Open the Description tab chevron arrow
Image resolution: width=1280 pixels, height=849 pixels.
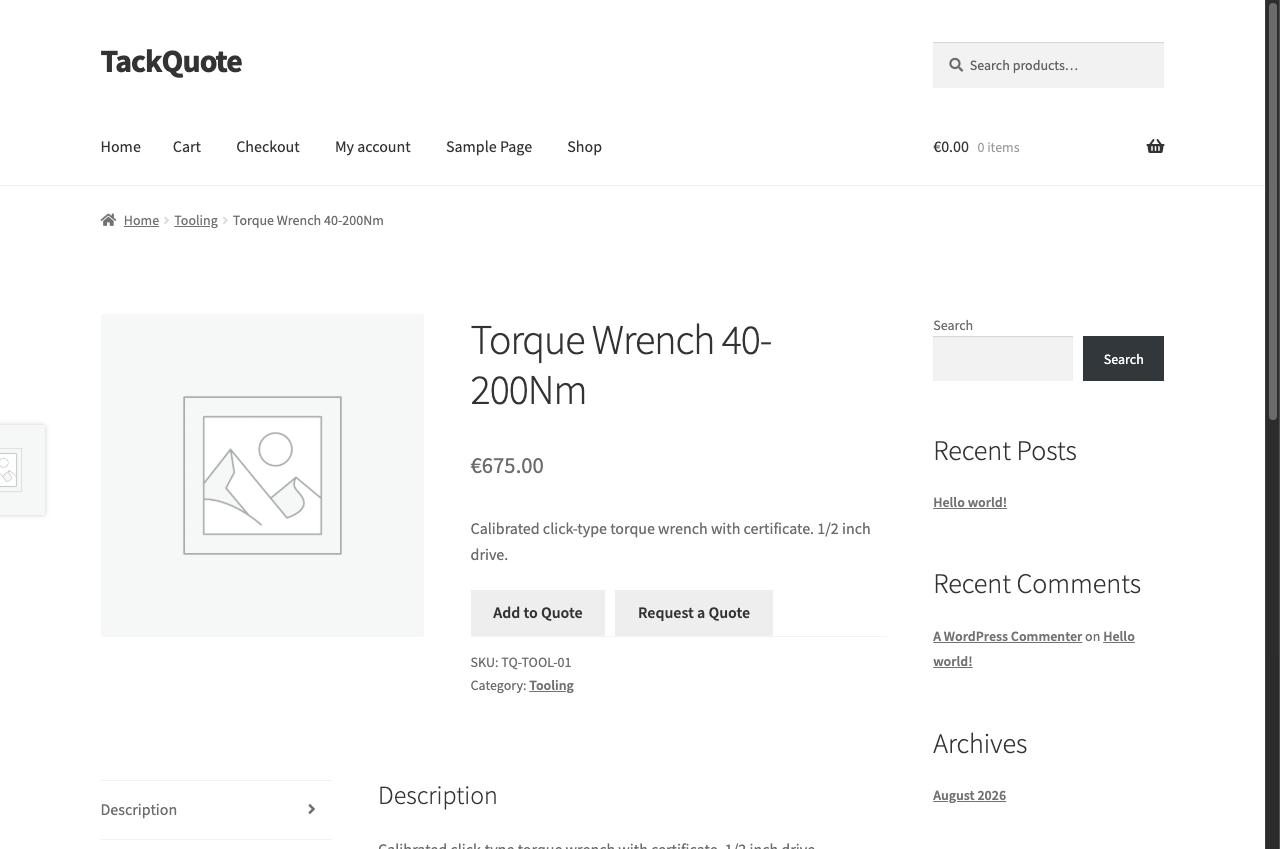pos(311,810)
